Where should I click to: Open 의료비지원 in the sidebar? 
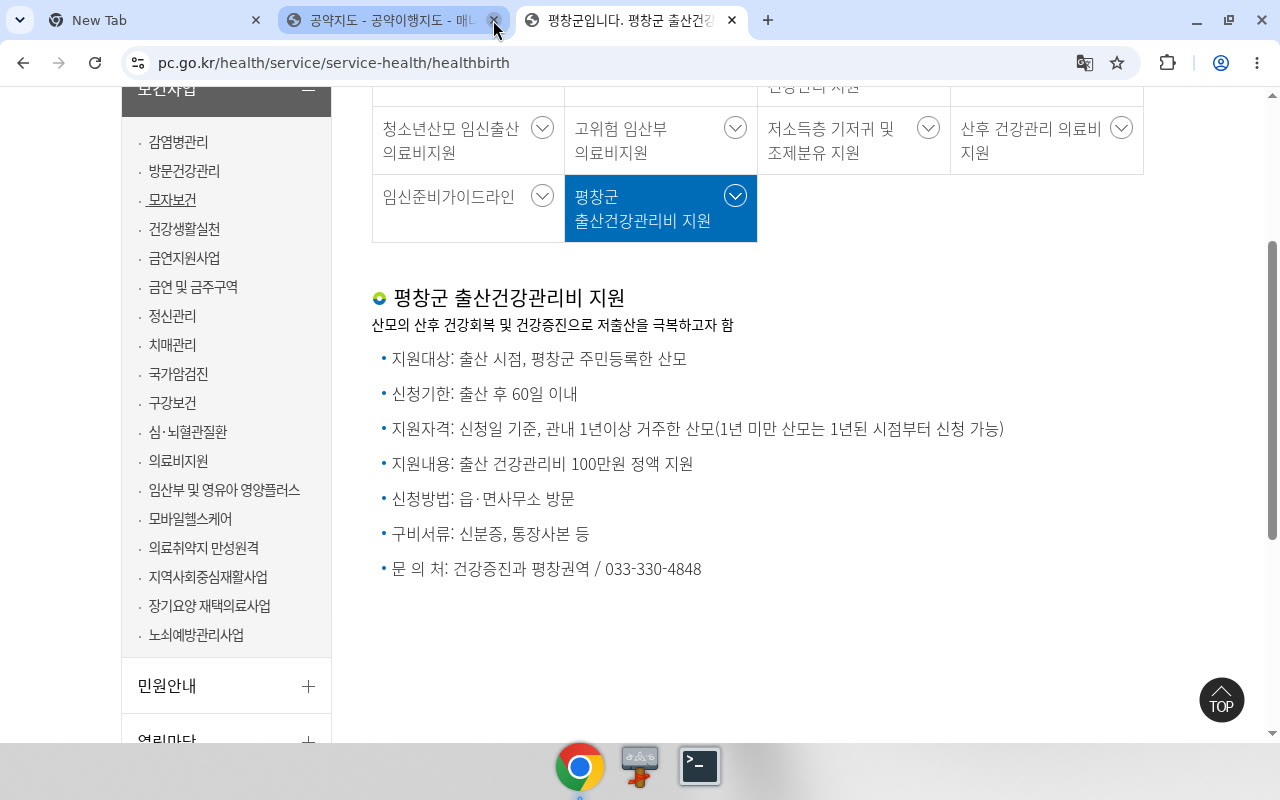[x=178, y=461]
